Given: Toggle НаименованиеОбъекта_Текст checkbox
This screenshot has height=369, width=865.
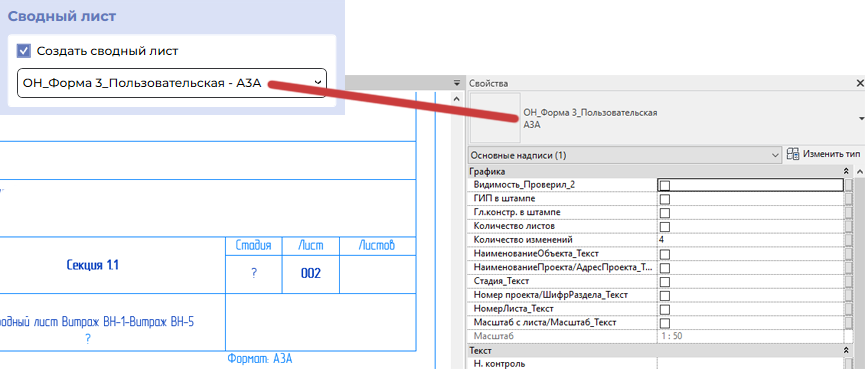Looking at the screenshot, I should pos(665,254).
